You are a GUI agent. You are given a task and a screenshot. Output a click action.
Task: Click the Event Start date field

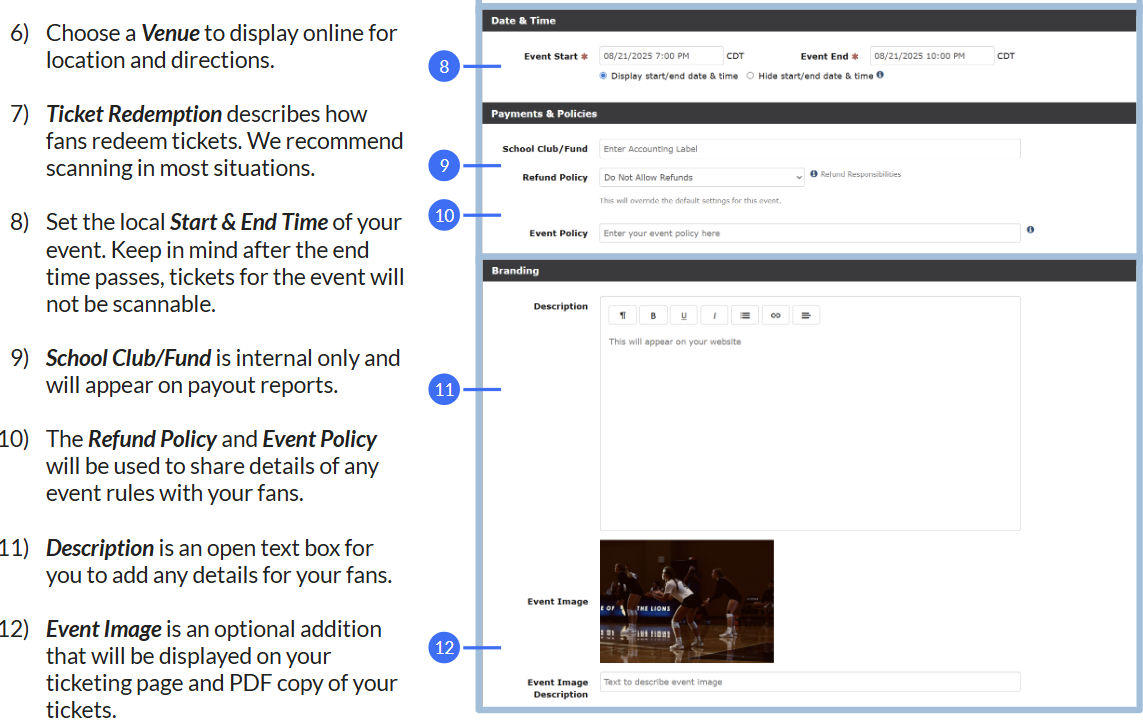pos(660,56)
